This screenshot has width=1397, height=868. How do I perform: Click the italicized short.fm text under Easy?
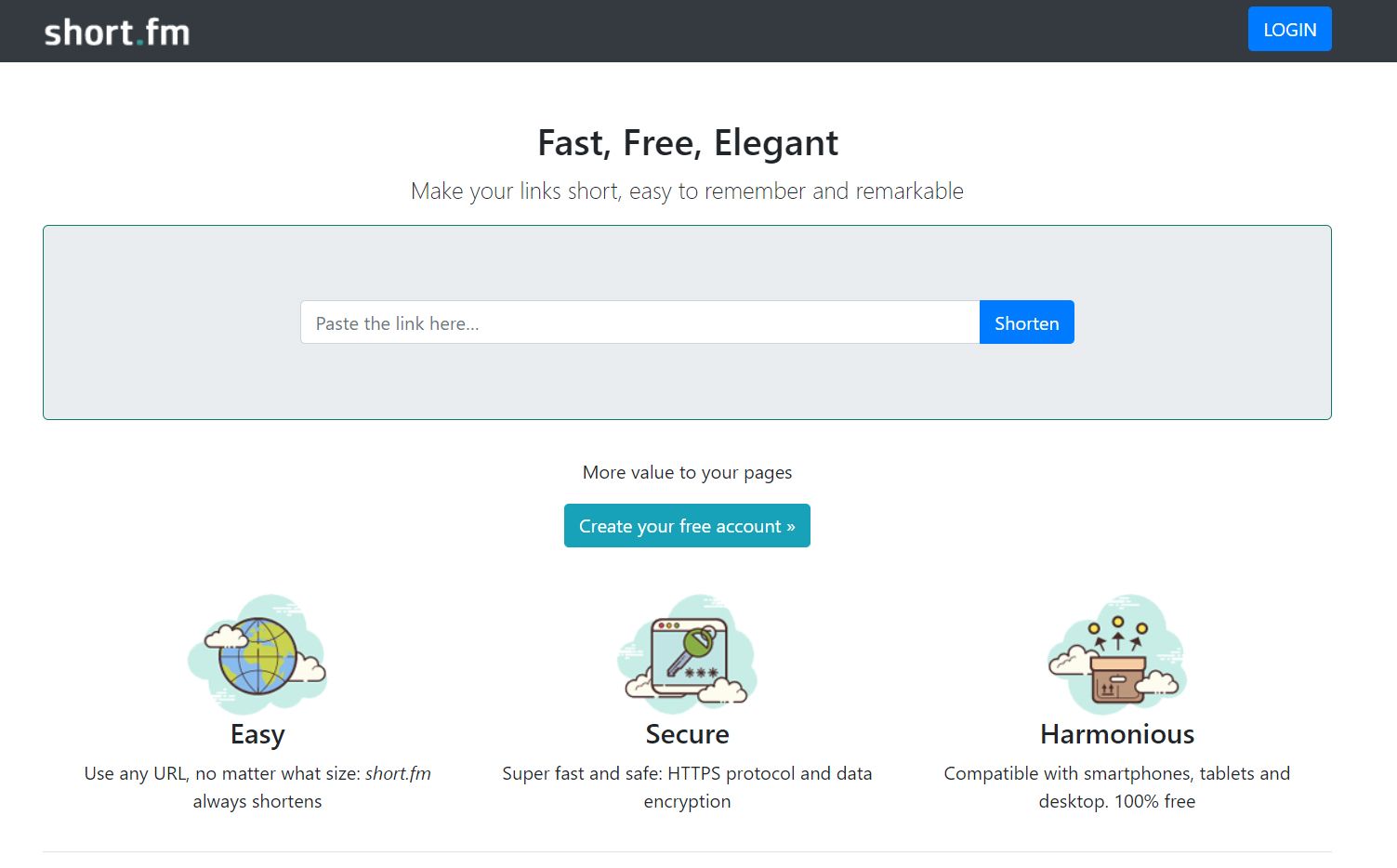click(398, 773)
